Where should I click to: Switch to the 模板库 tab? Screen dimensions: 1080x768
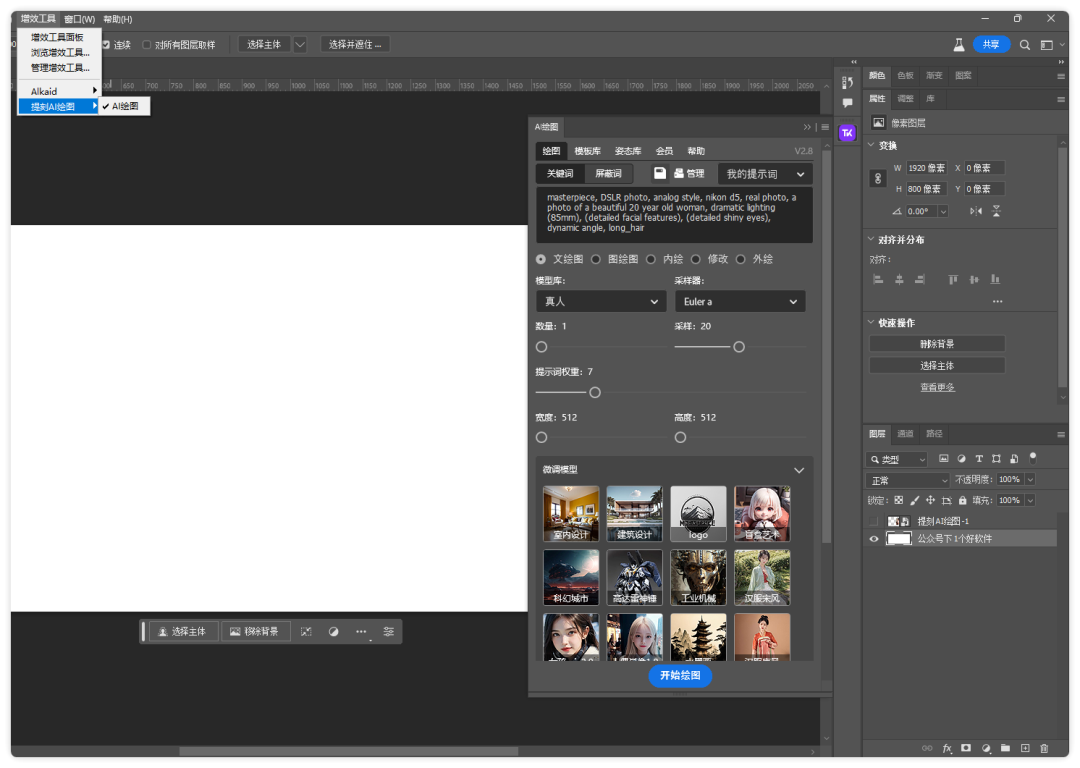(x=587, y=151)
